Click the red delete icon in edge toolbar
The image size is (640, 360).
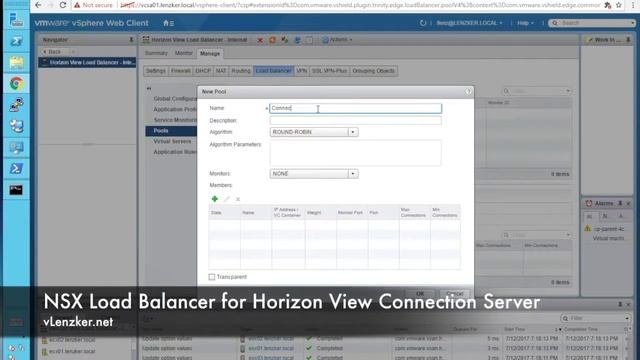(260, 40)
